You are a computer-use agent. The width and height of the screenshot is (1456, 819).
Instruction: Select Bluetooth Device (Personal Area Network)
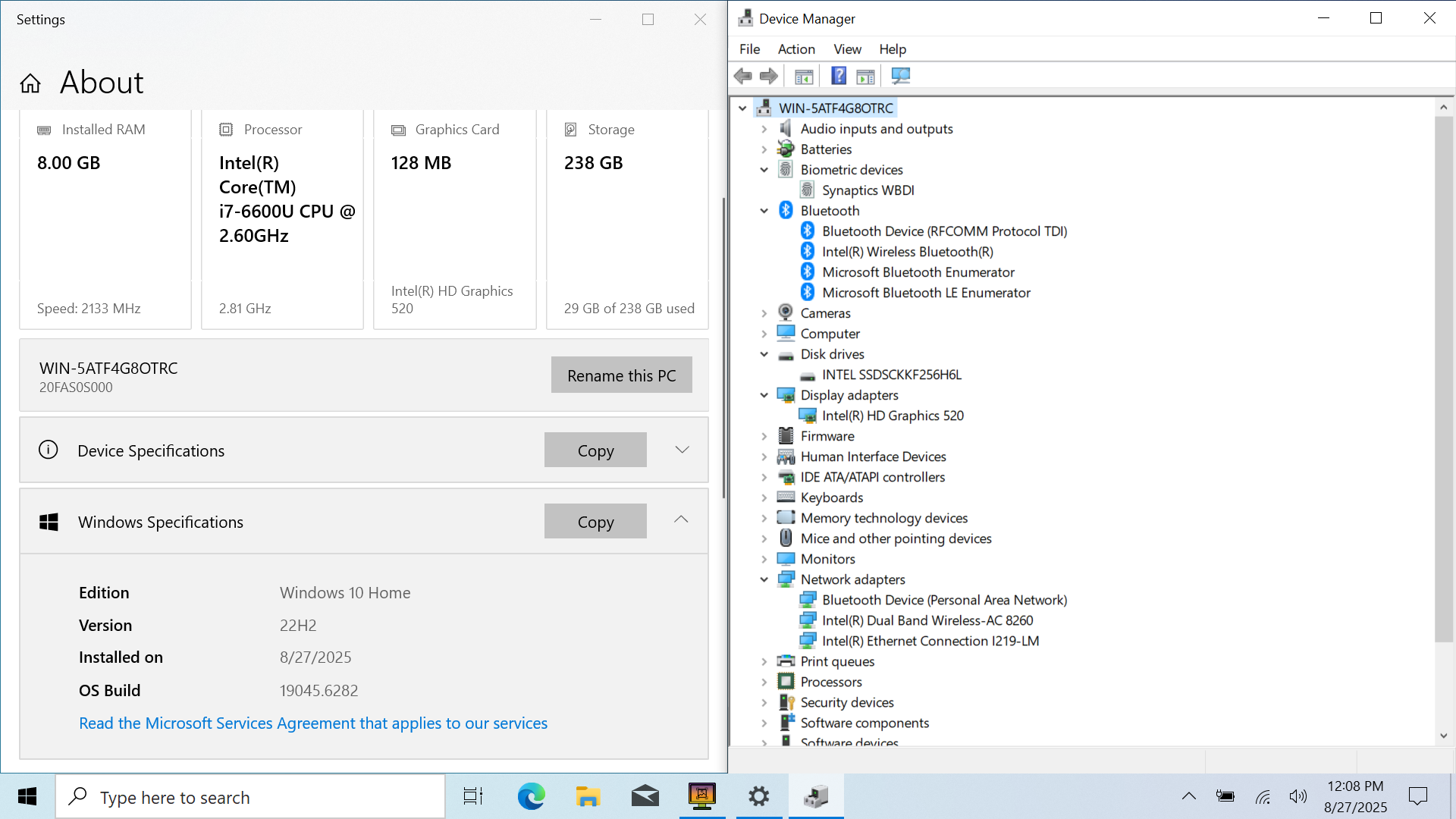click(944, 600)
